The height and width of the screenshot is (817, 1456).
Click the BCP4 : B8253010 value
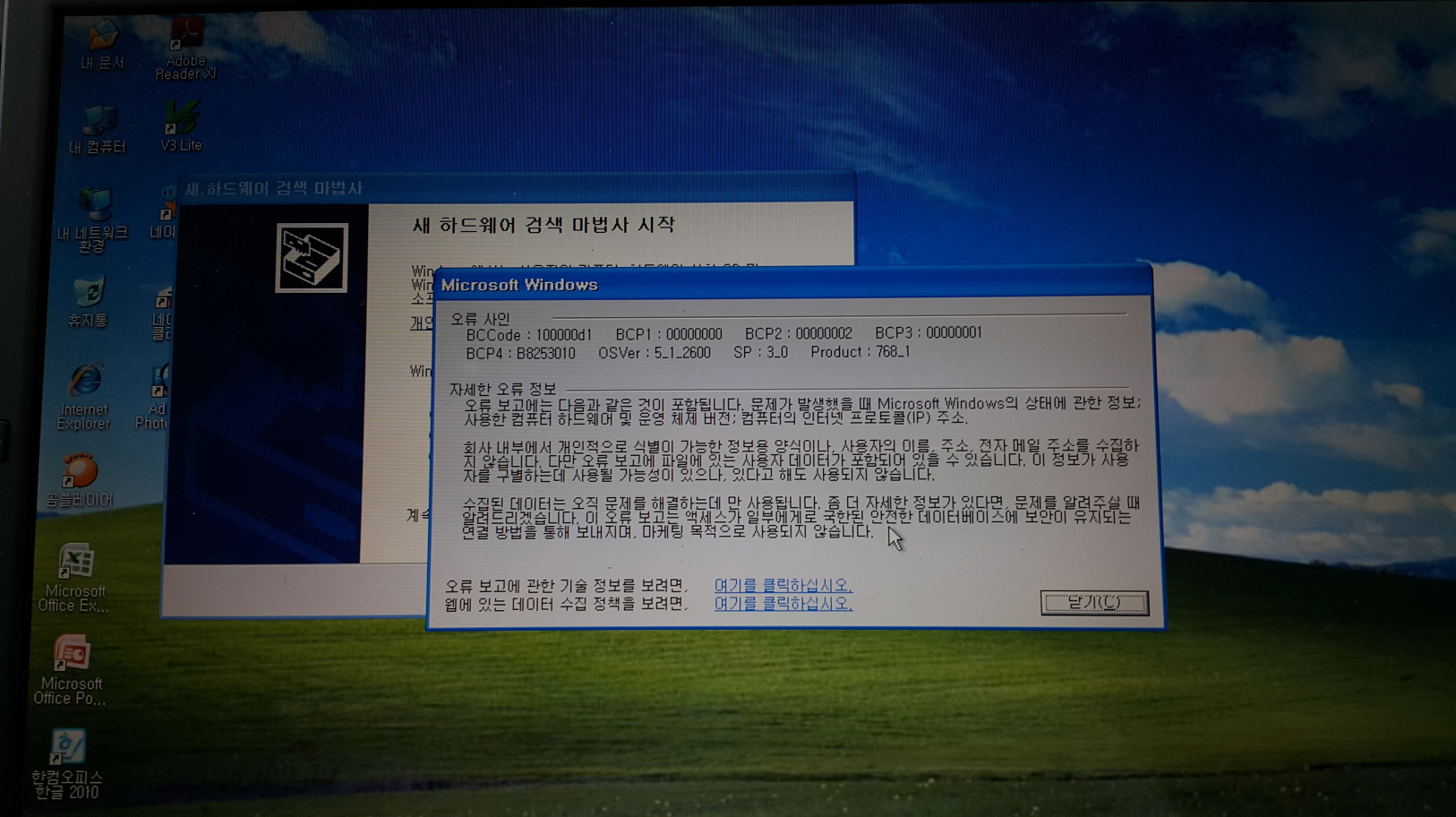click(x=520, y=353)
